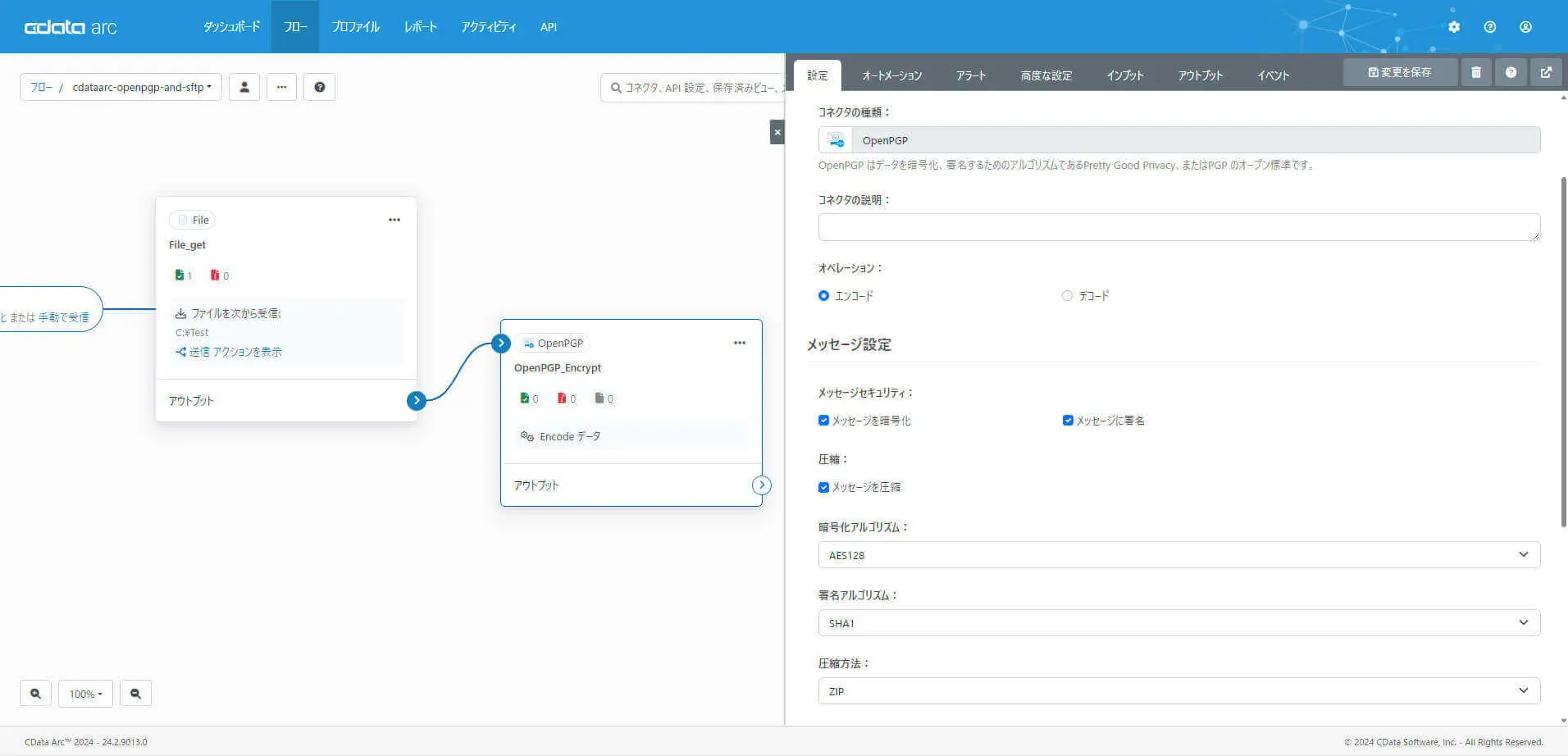Viewport: 1568px width, 756px height.
Task: Click the OpenPGP_Encrypt connector name
Action: pyautogui.click(x=558, y=367)
